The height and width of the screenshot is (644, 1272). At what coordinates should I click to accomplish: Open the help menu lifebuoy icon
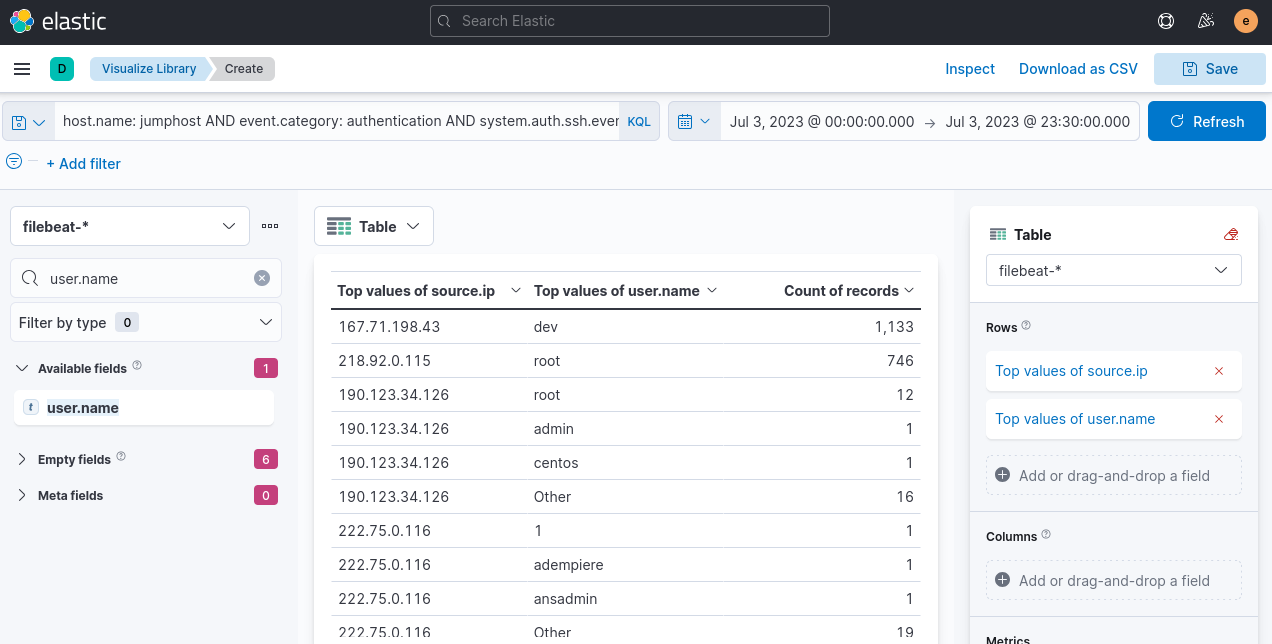tap(1165, 21)
